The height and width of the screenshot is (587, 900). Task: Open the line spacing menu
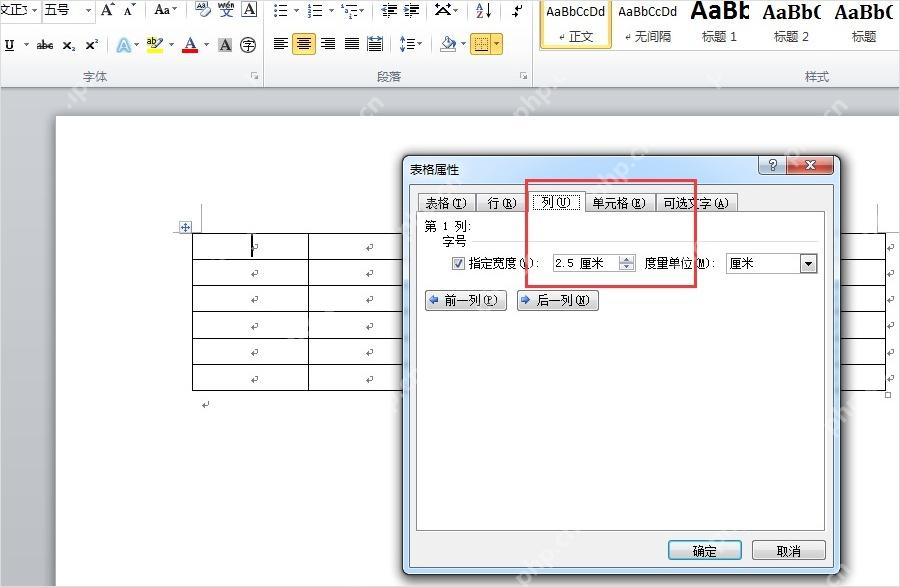(x=410, y=44)
